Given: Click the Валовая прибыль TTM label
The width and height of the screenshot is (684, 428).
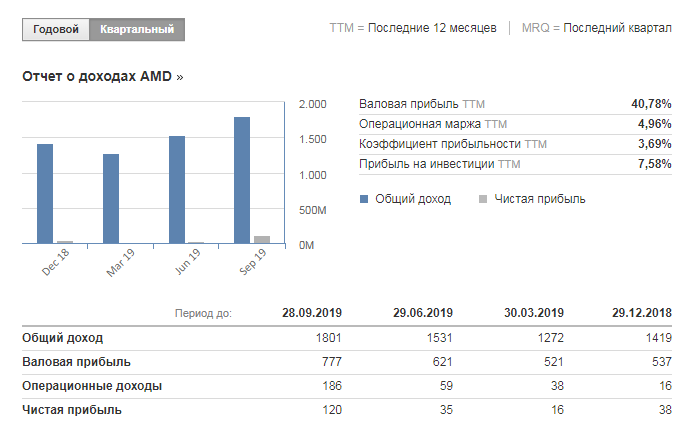Looking at the screenshot, I should point(422,104).
